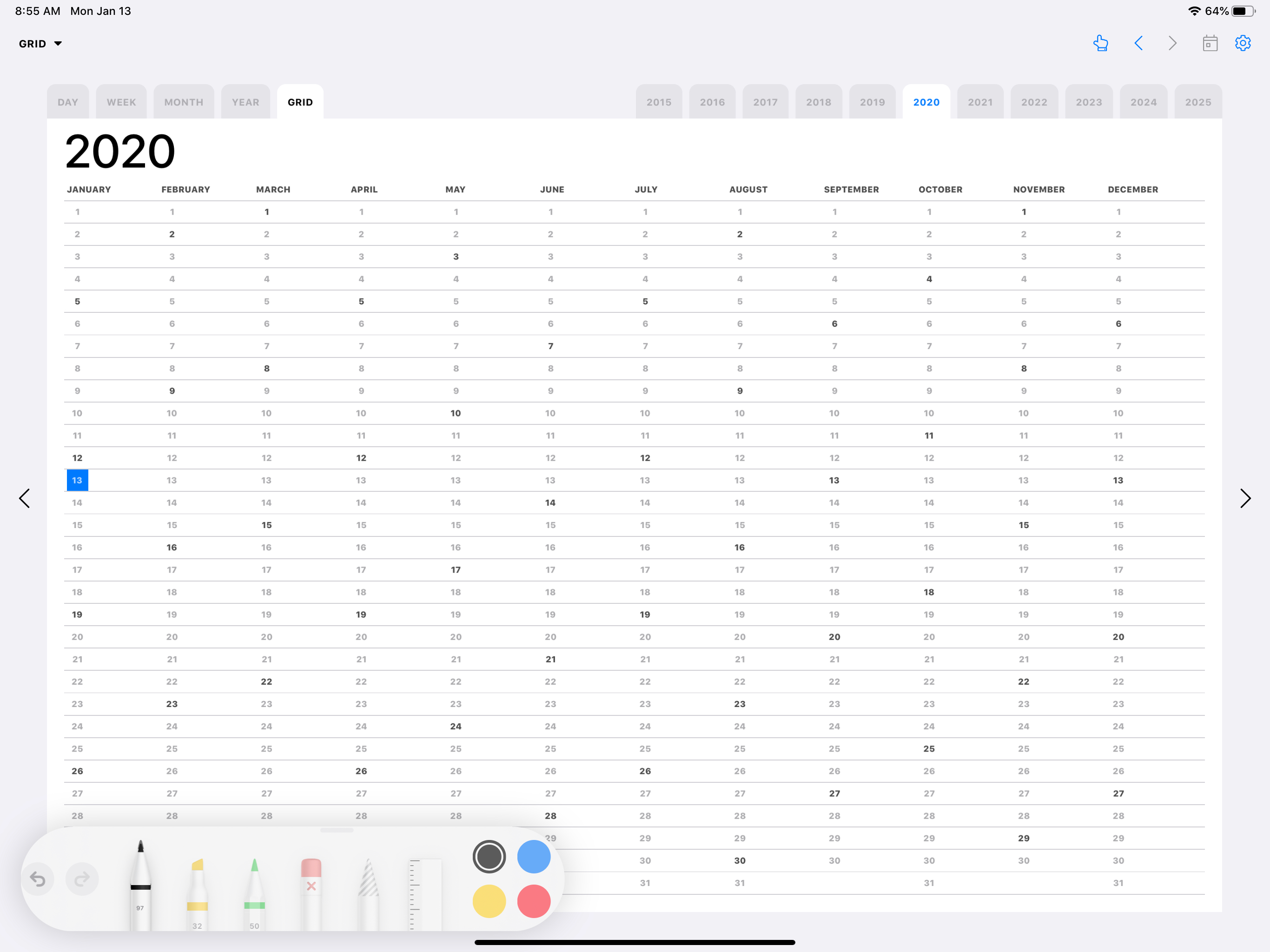This screenshot has height=952, width=1270.
Task: Tap the redo arrow in drawing toolbar
Action: 82,879
